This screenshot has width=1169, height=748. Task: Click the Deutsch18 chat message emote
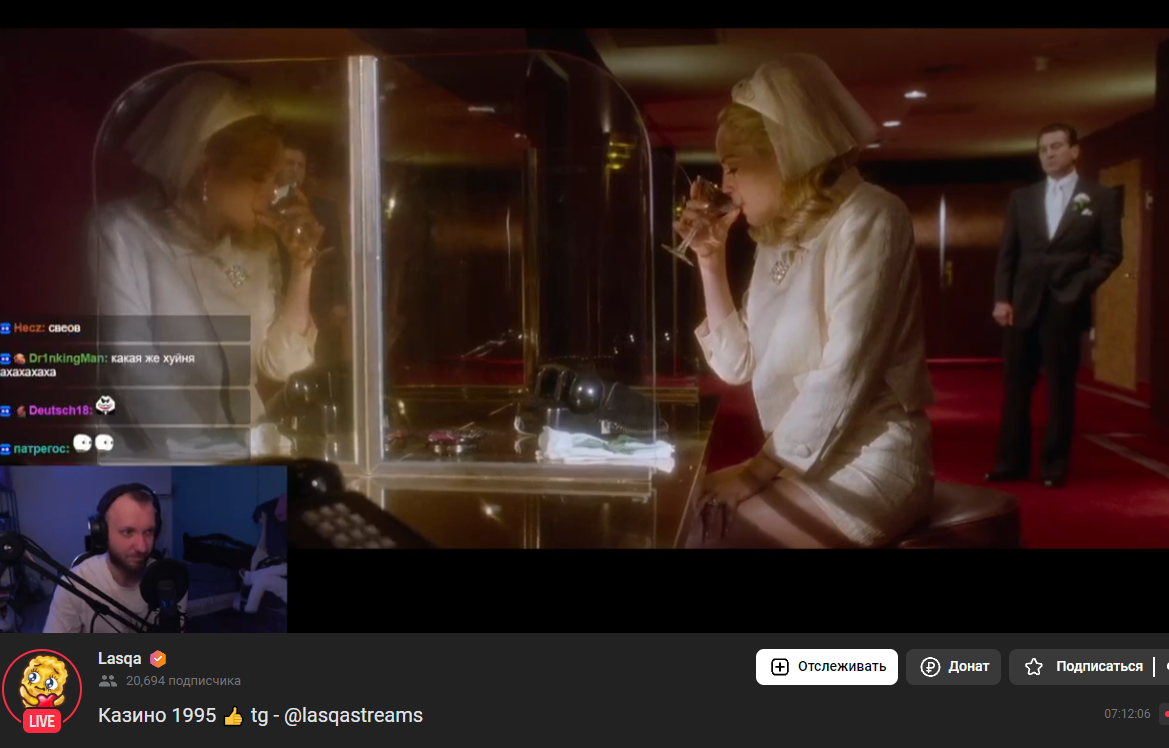coord(106,405)
